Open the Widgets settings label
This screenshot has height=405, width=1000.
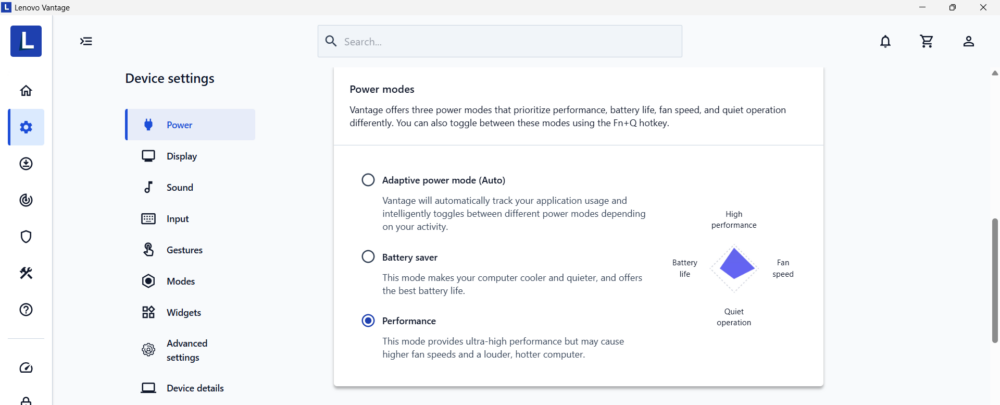[184, 313]
